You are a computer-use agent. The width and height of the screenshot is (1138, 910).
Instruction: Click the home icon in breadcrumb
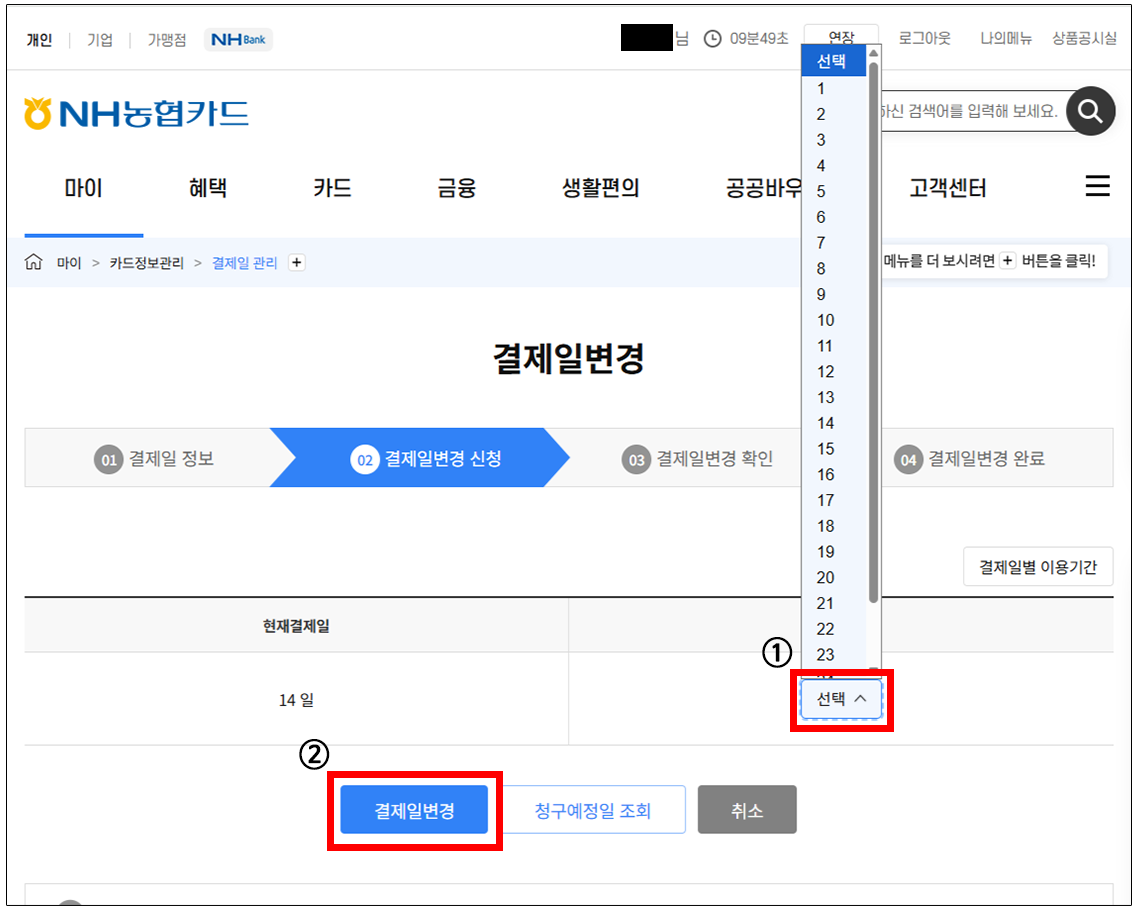[x=34, y=262]
